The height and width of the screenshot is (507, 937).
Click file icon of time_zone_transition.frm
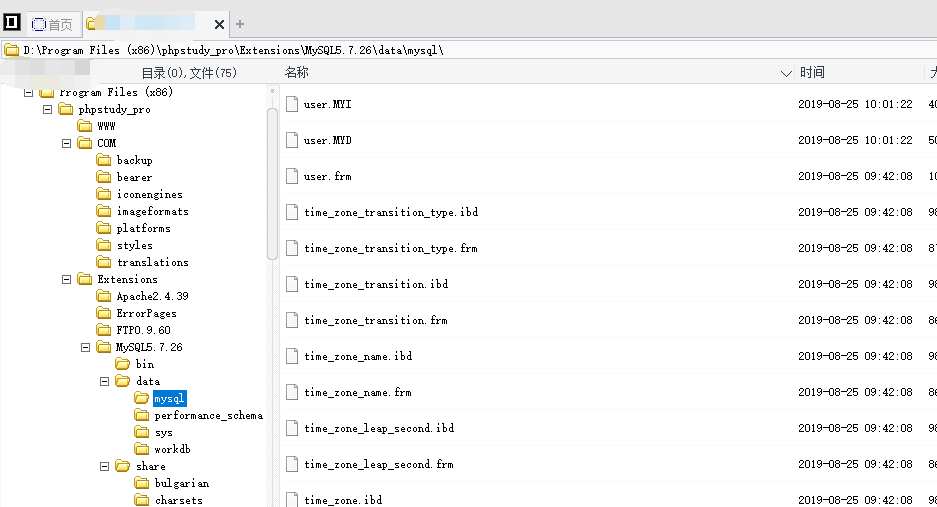tap(292, 320)
